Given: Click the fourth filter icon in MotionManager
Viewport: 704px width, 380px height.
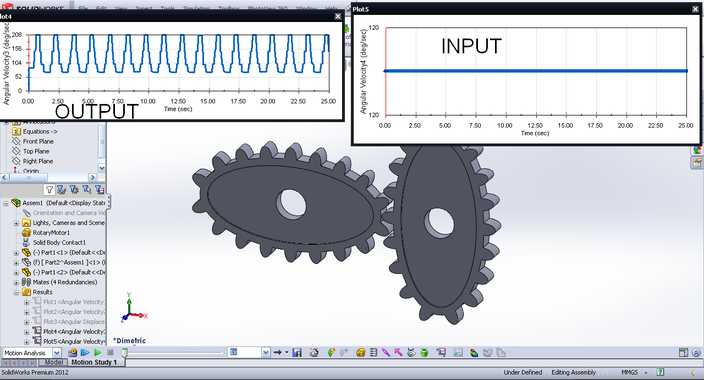Looking at the screenshot, I should (87, 190).
